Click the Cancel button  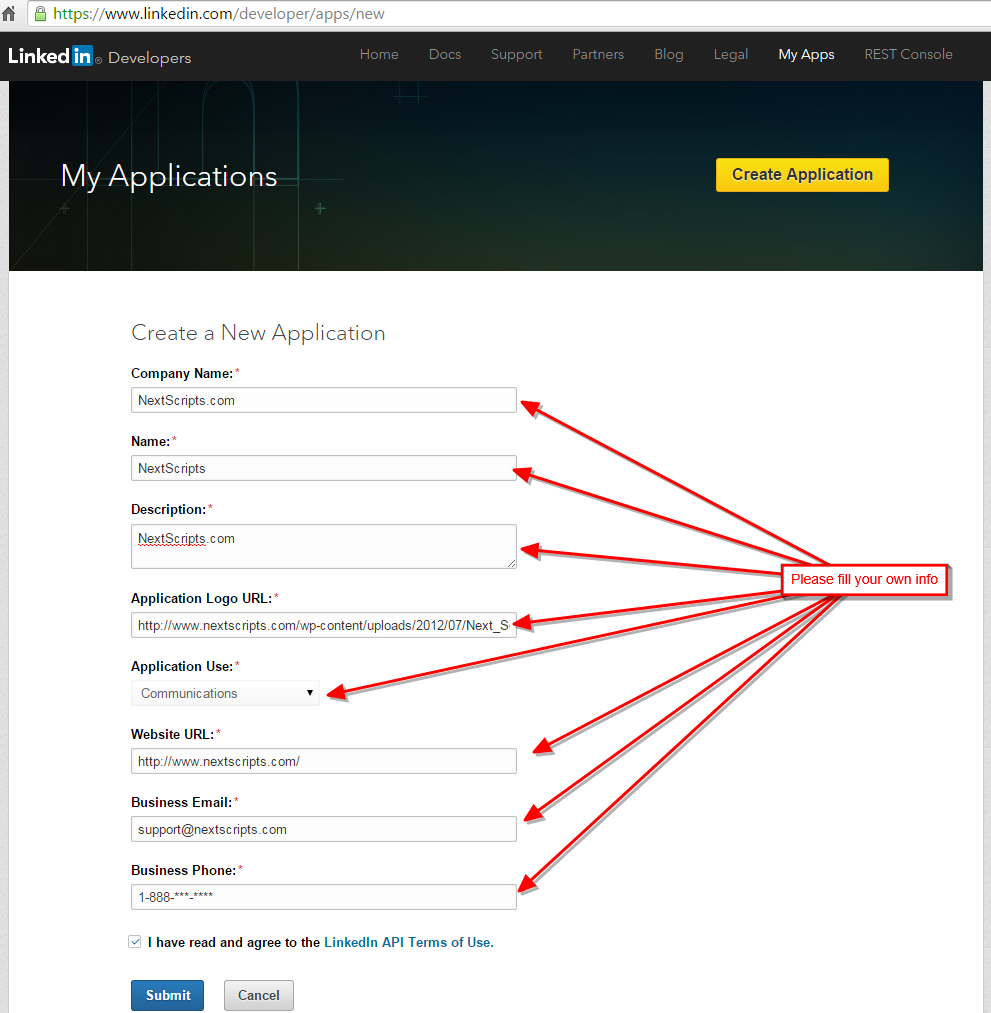[259, 996]
